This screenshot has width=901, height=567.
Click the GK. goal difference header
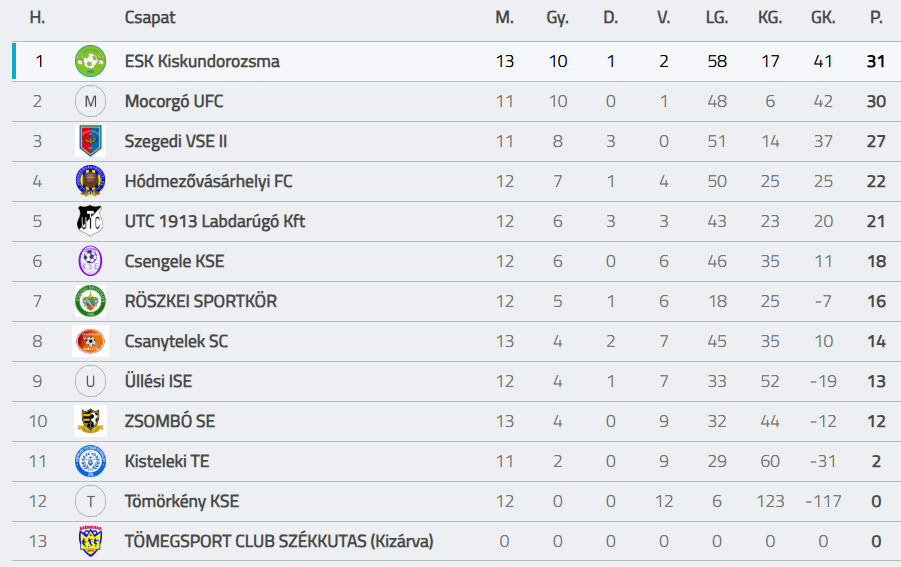[x=823, y=18]
